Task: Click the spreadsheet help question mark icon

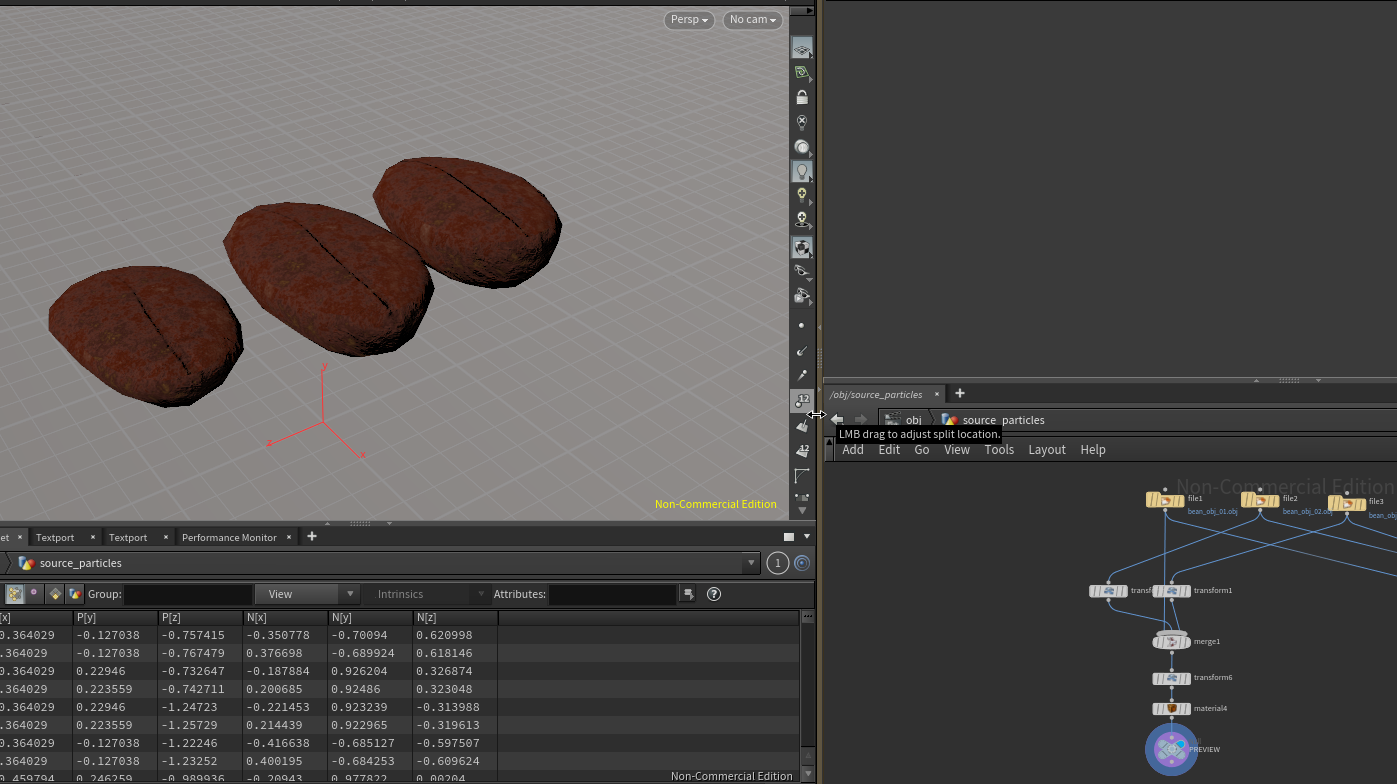Action: [714, 594]
